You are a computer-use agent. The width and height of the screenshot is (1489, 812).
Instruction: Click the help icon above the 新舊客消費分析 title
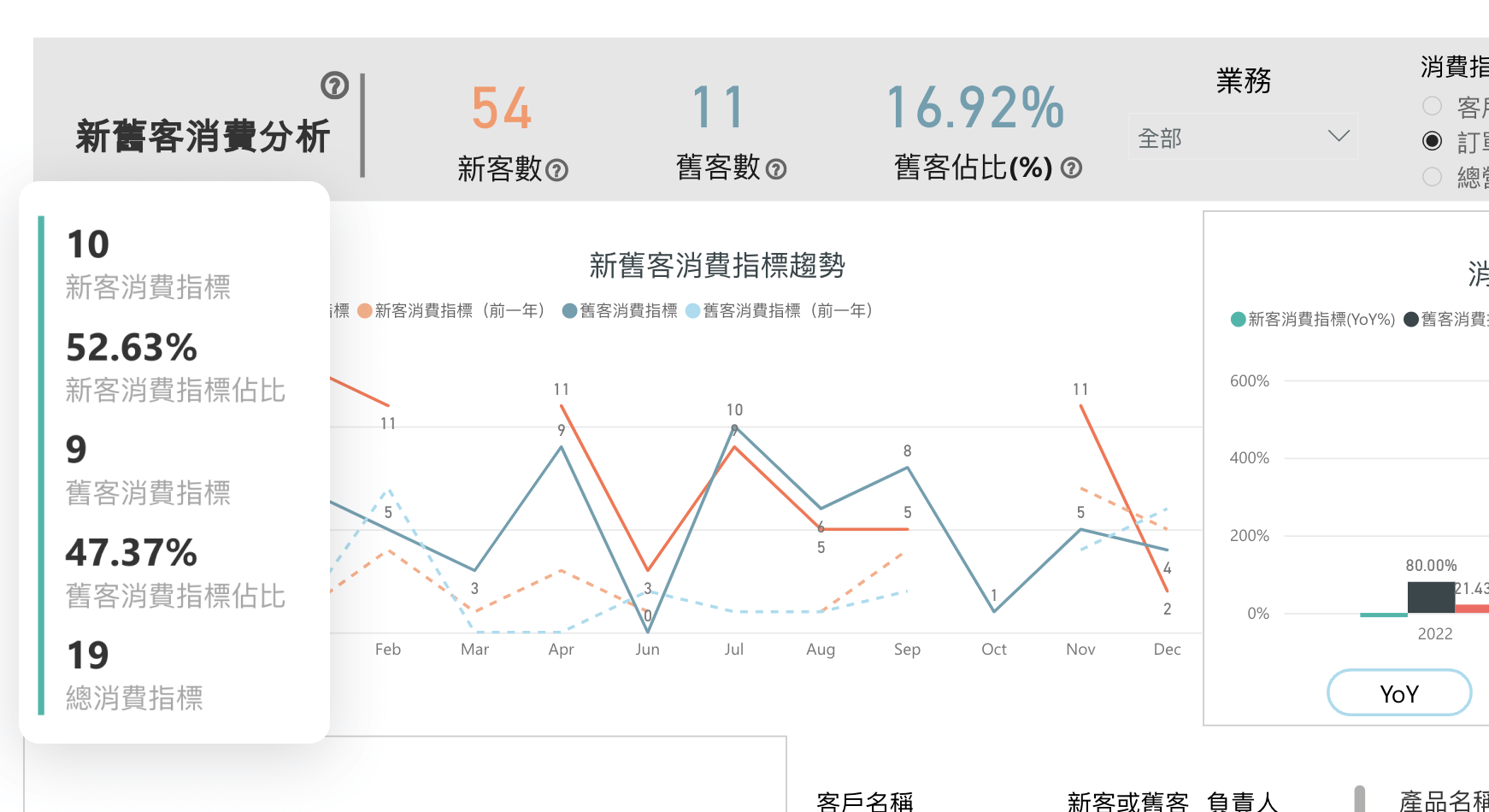pyautogui.click(x=334, y=85)
